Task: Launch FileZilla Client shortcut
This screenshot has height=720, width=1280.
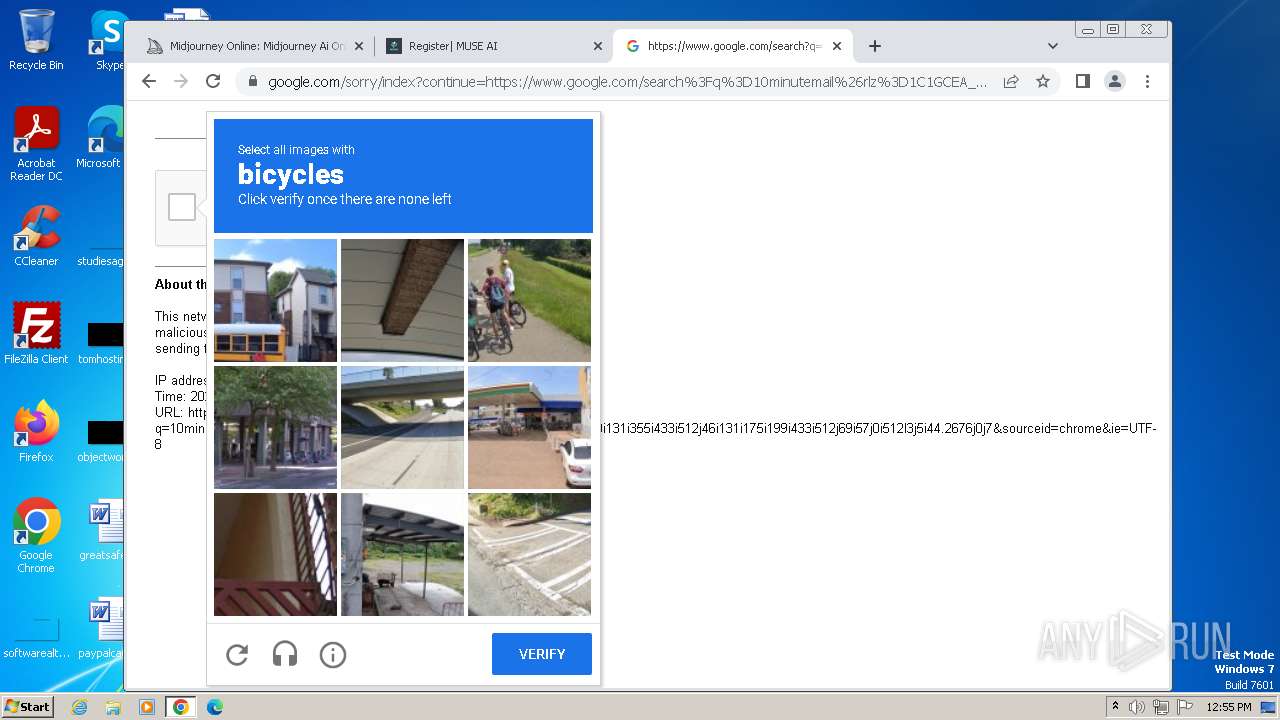Action: (x=36, y=334)
